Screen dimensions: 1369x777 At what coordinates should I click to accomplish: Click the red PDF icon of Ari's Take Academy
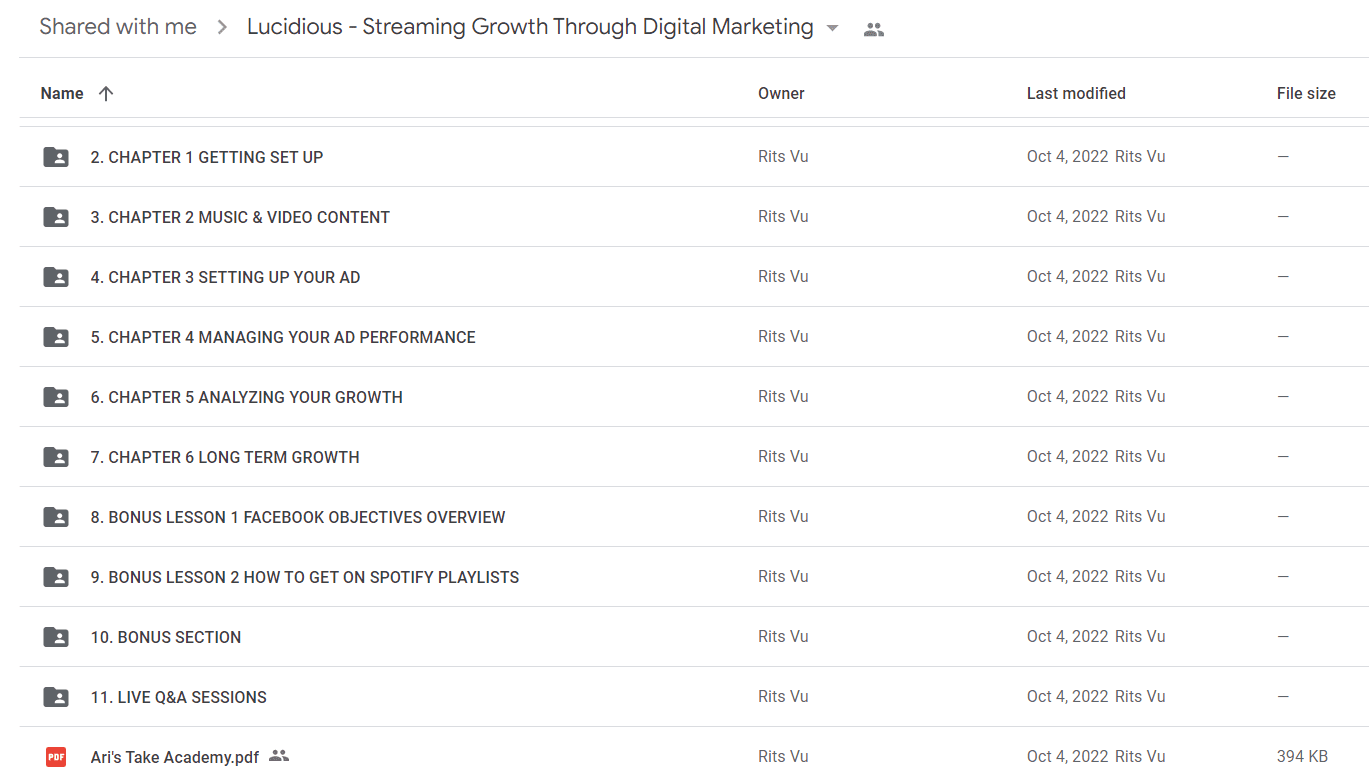click(x=56, y=757)
